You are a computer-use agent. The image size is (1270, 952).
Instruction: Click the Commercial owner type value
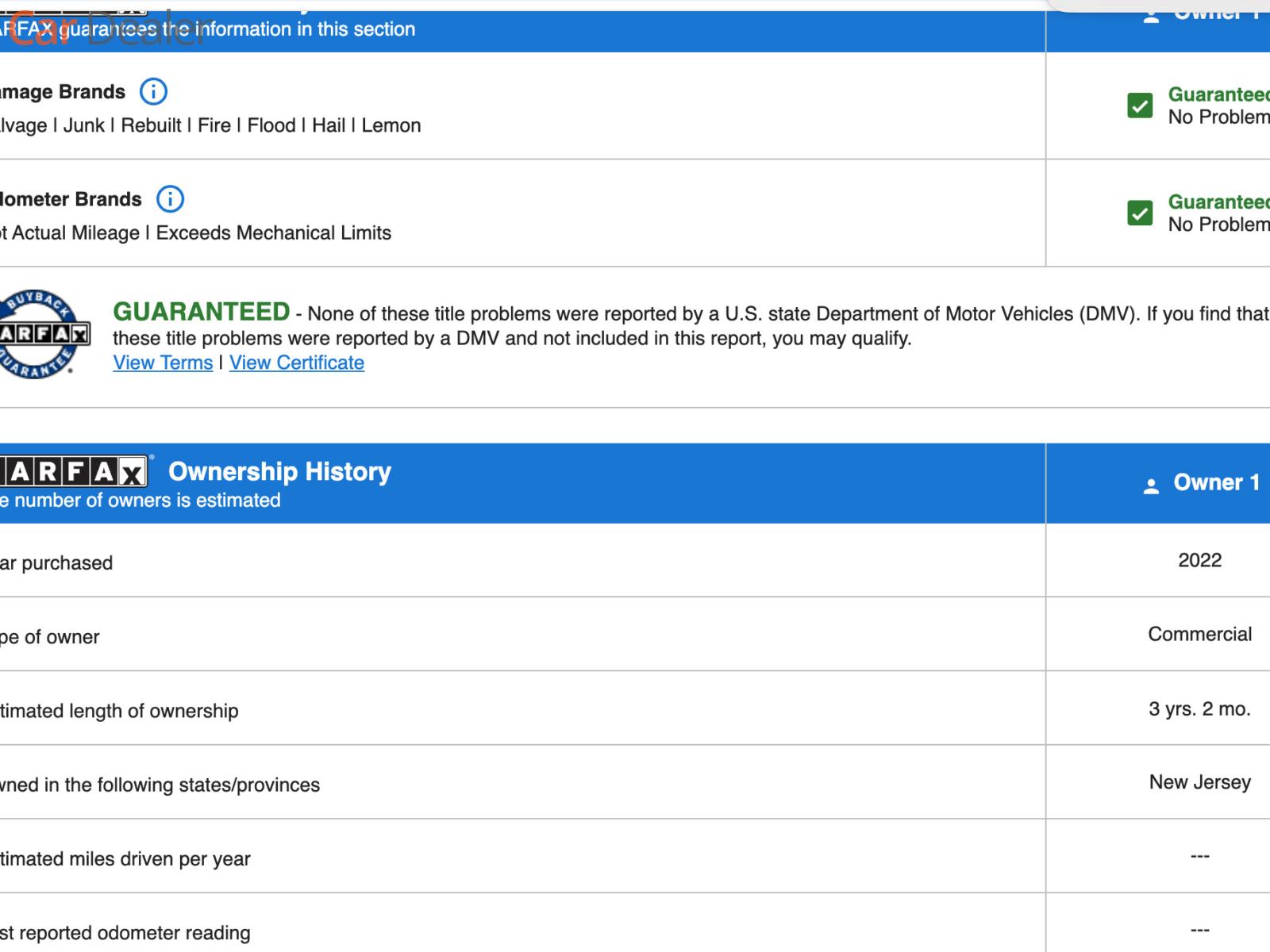[x=1199, y=634]
